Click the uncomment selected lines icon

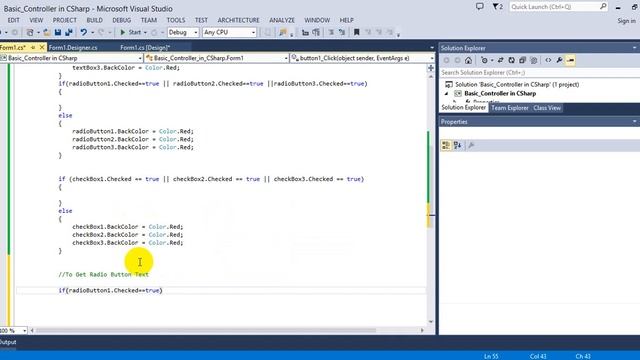coord(342,32)
